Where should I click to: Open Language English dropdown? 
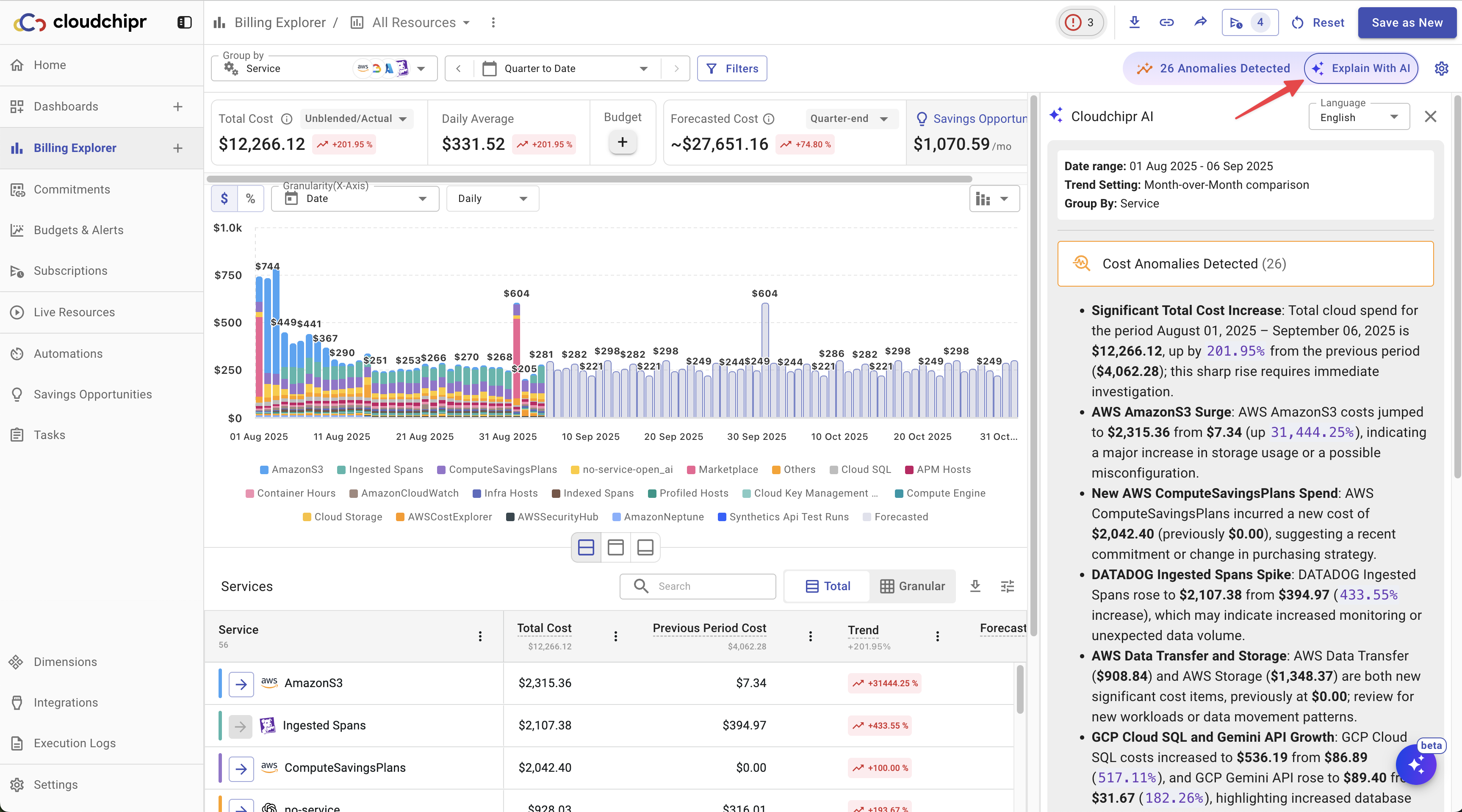[x=1359, y=117]
